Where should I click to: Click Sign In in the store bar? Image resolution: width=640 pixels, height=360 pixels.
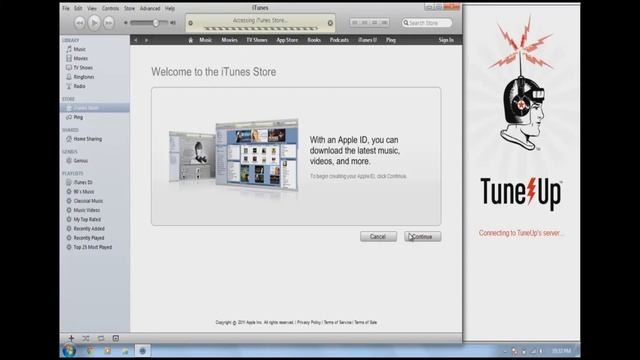click(446, 40)
